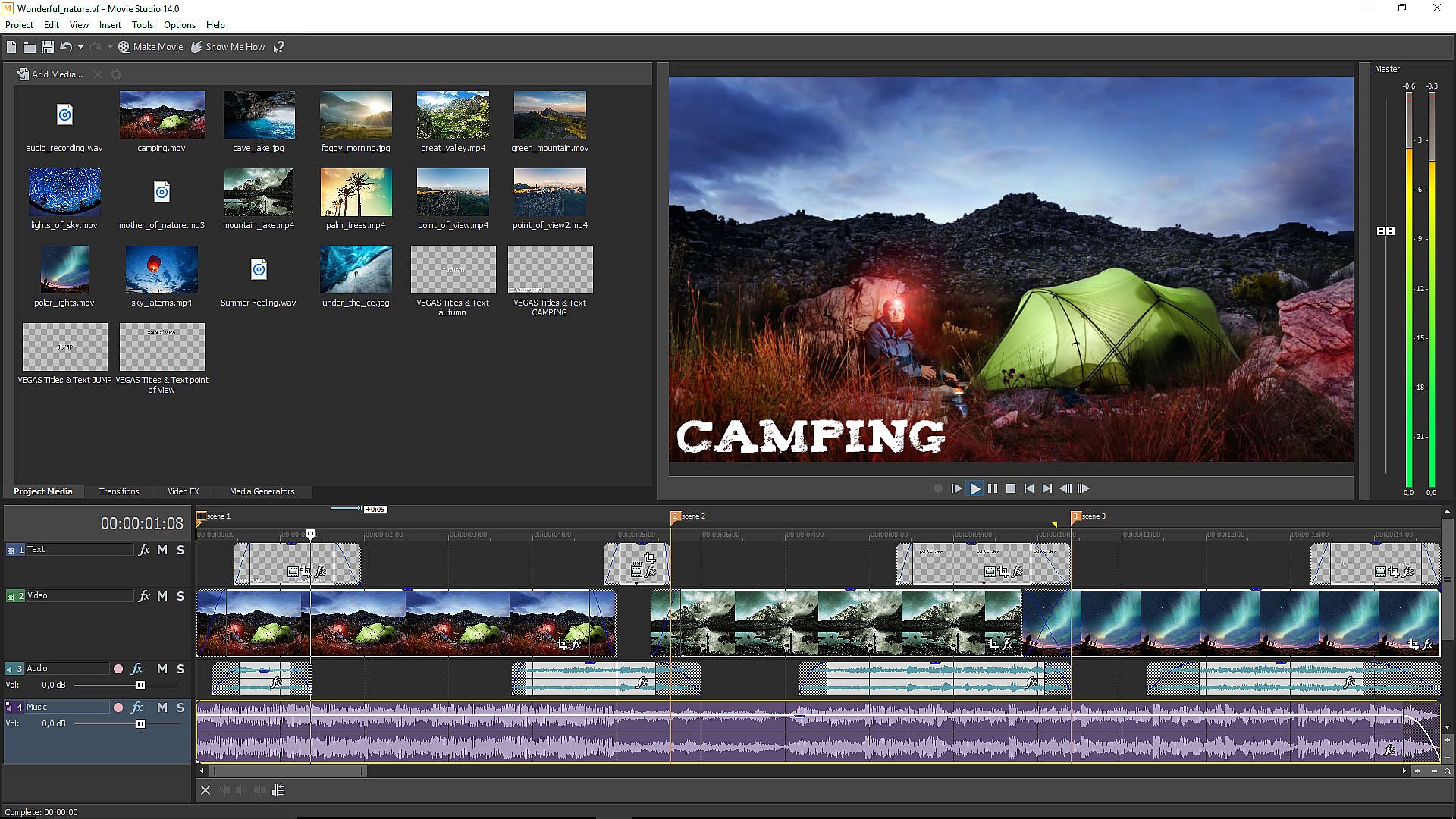Open project with the folder icon

click(29, 47)
